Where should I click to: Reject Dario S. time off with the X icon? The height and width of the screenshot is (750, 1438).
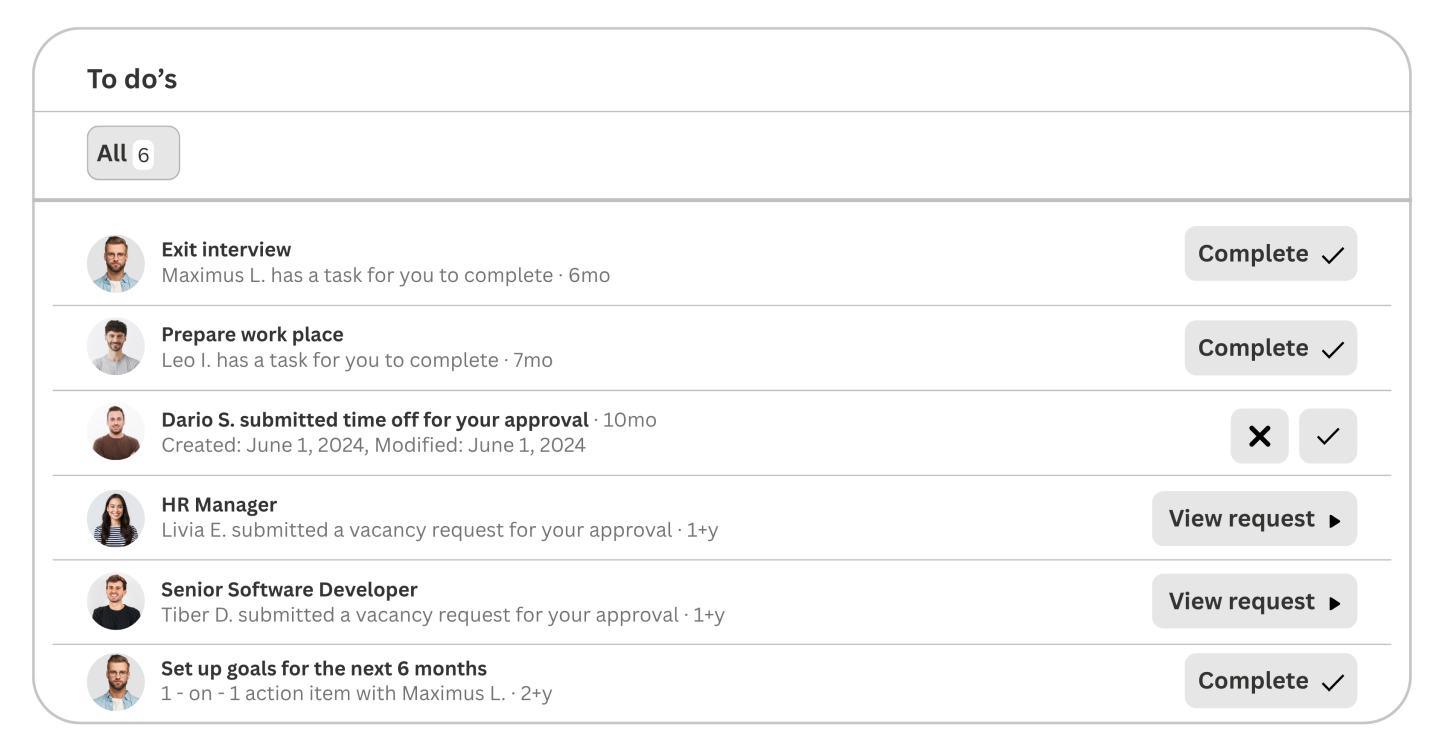[x=1259, y=436]
